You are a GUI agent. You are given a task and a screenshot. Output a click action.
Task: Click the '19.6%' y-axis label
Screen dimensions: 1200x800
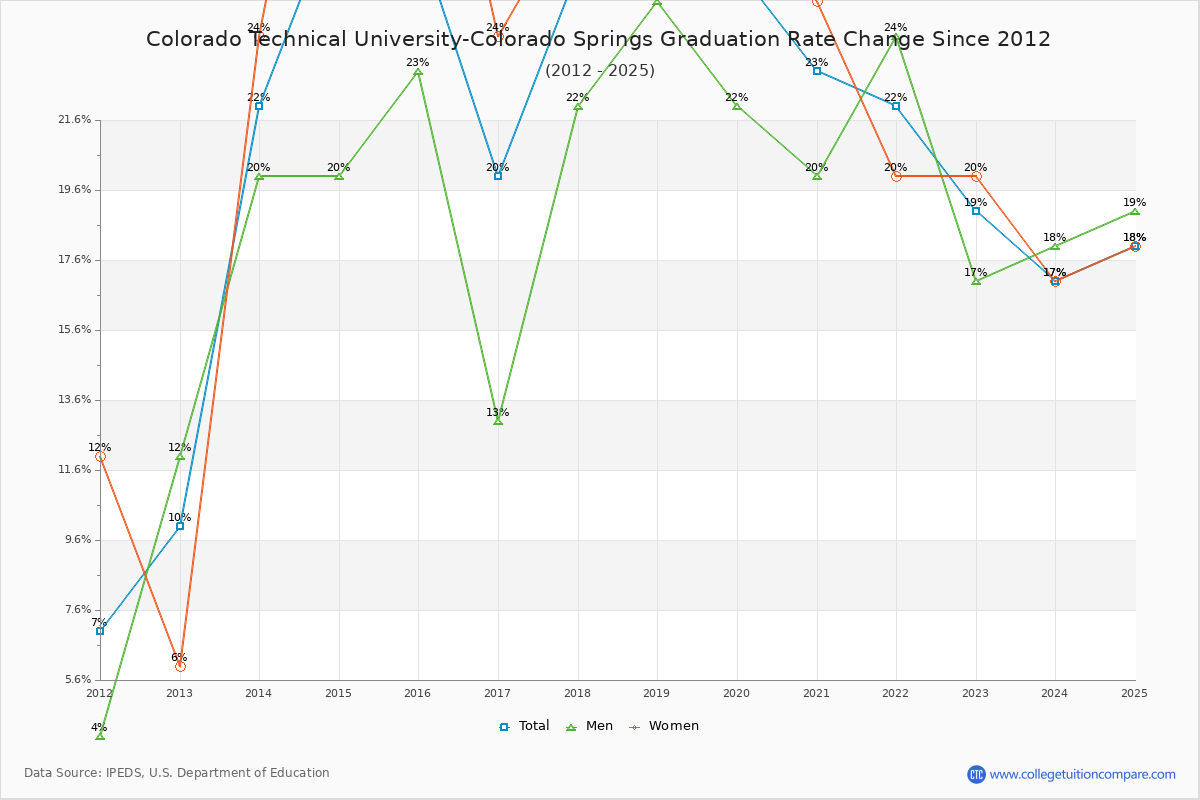pyautogui.click(x=75, y=190)
